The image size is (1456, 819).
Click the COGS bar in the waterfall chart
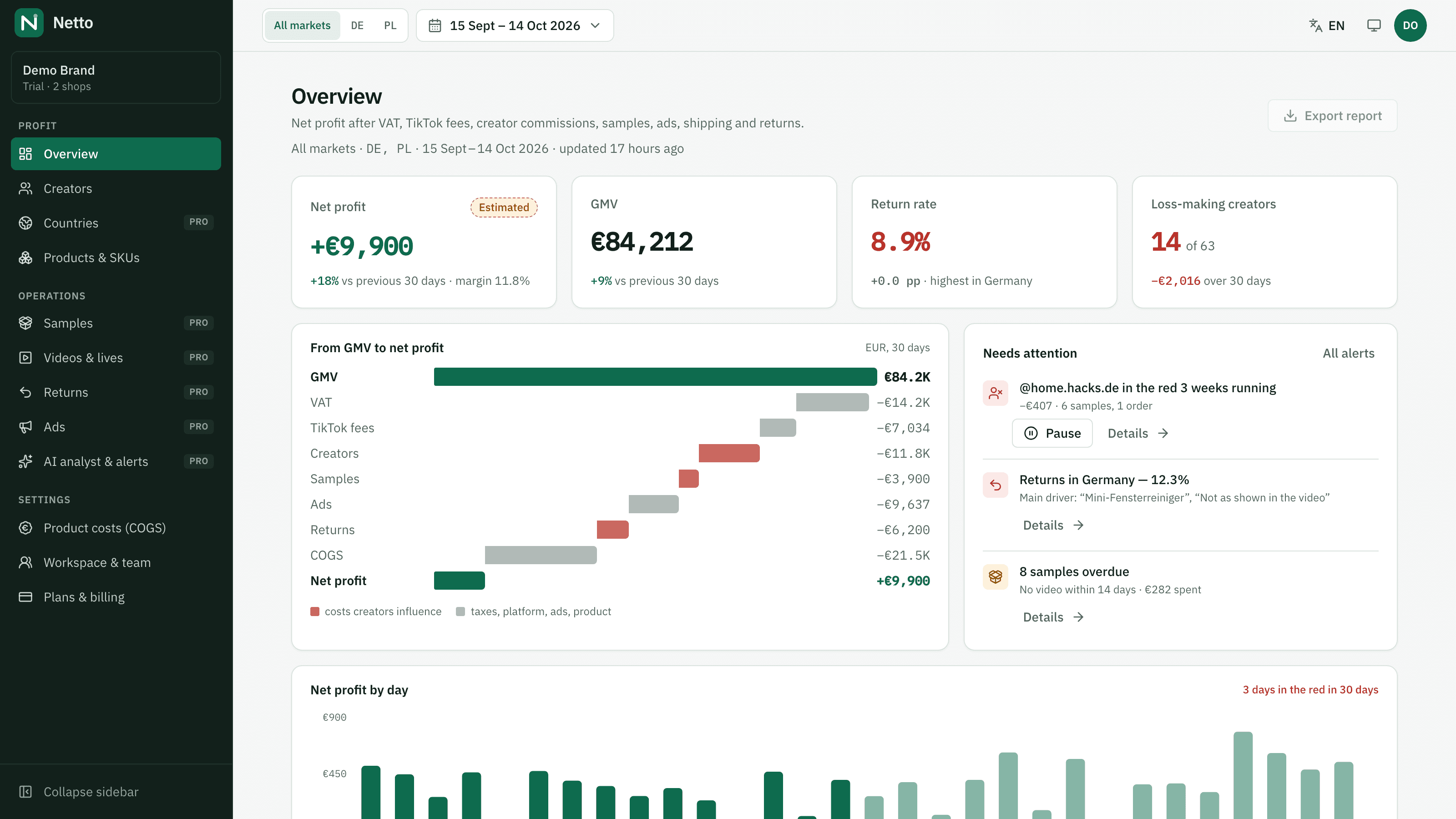point(541,555)
